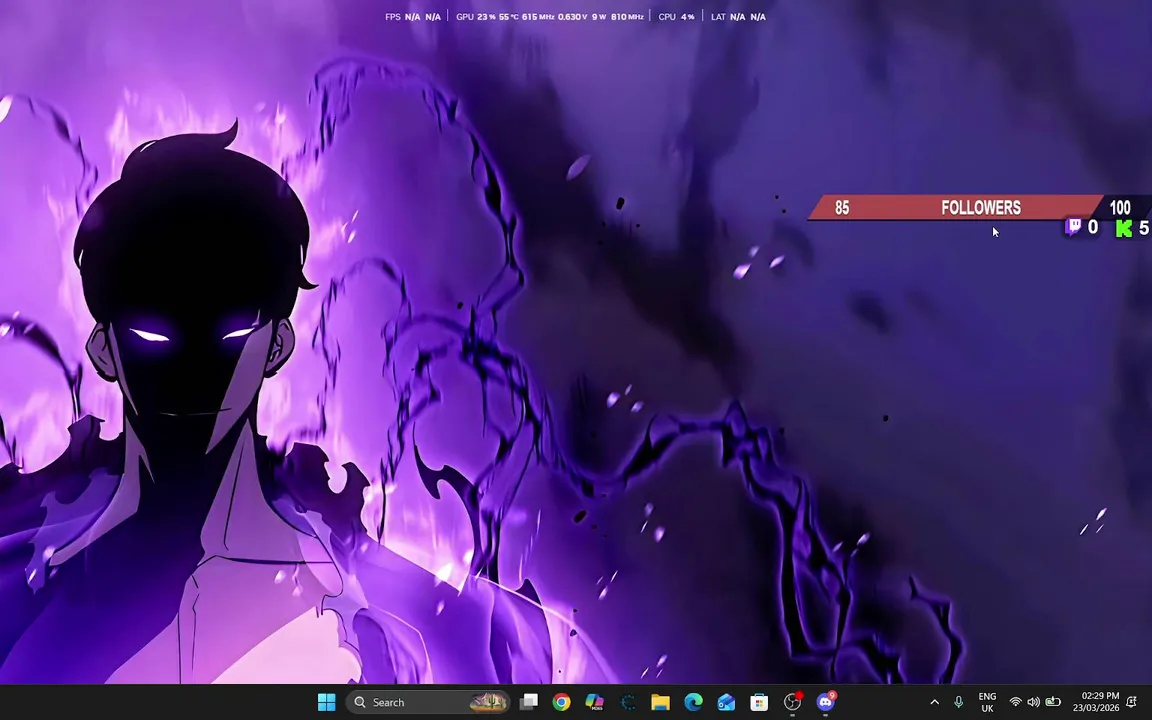Click the microphone icon in system tray
Screen dimensions: 1152x720
click(958, 702)
